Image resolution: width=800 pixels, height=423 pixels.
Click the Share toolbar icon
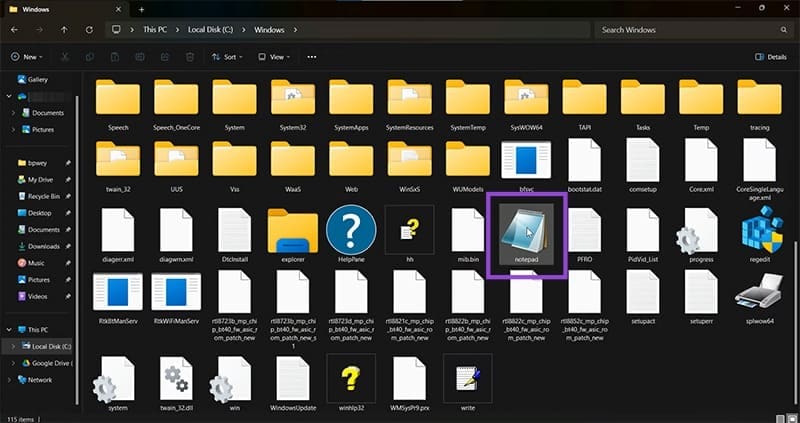(165, 57)
